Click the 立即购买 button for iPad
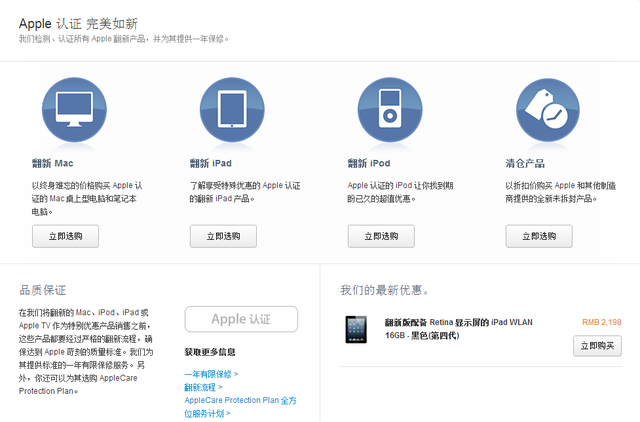Image resolution: width=640 pixels, height=422 pixels. point(597,346)
